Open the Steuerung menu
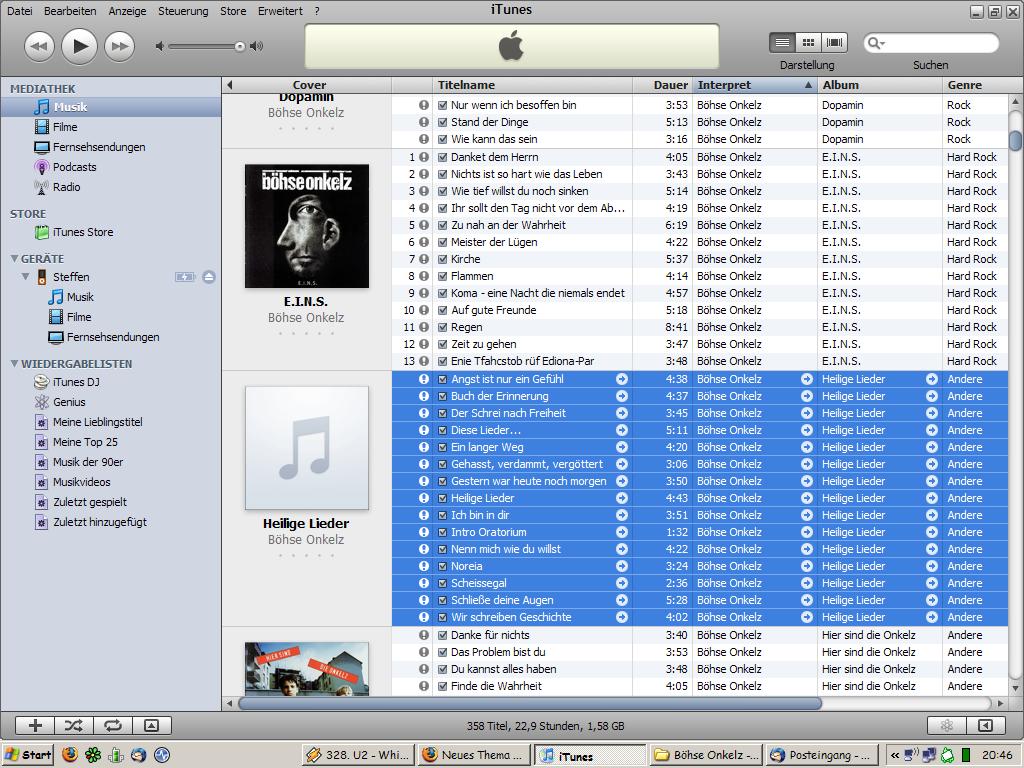The height and width of the screenshot is (768, 1024). (183, 11)
